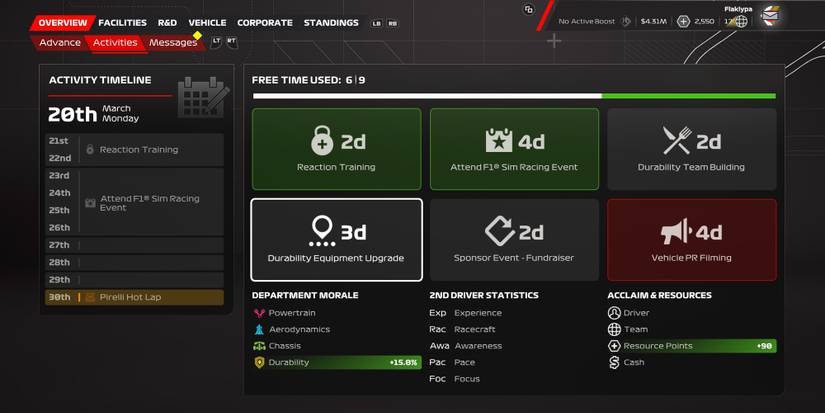Pick the Sponsor Event - Fundraiser card
825x413 pixels.
pyautogui.click(x=514, y=240)
